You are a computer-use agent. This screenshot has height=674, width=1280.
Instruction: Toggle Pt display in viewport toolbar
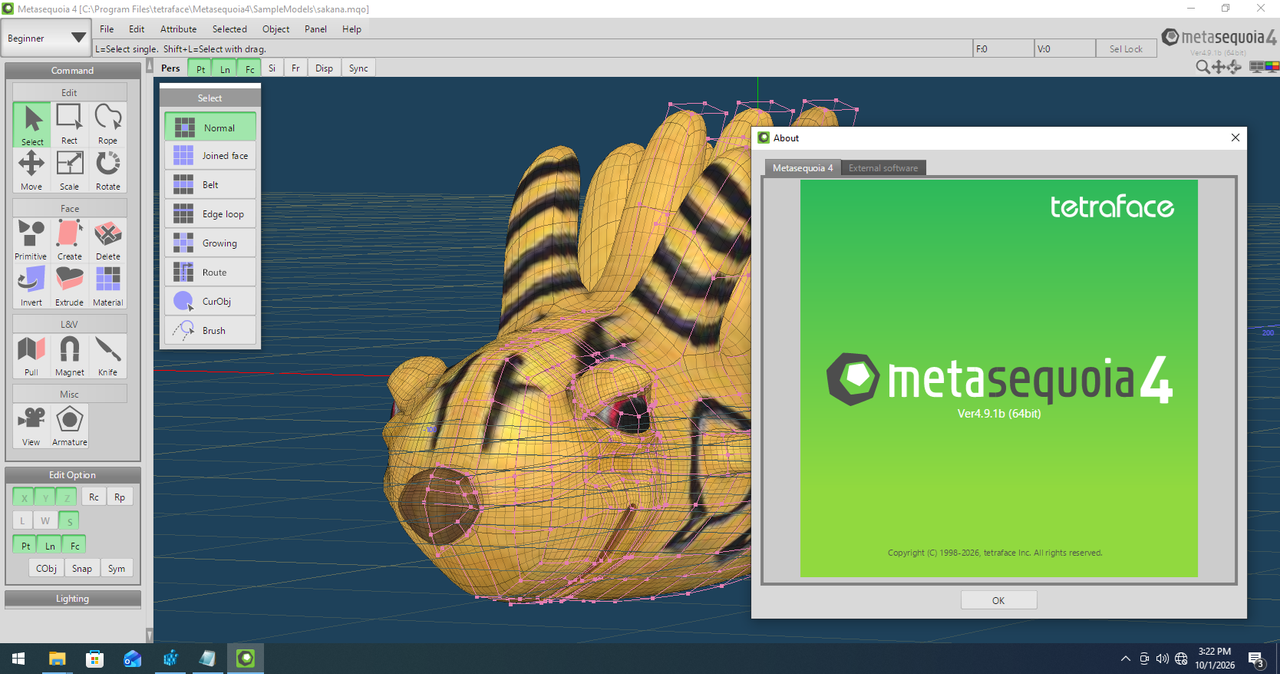pos(201,68)
